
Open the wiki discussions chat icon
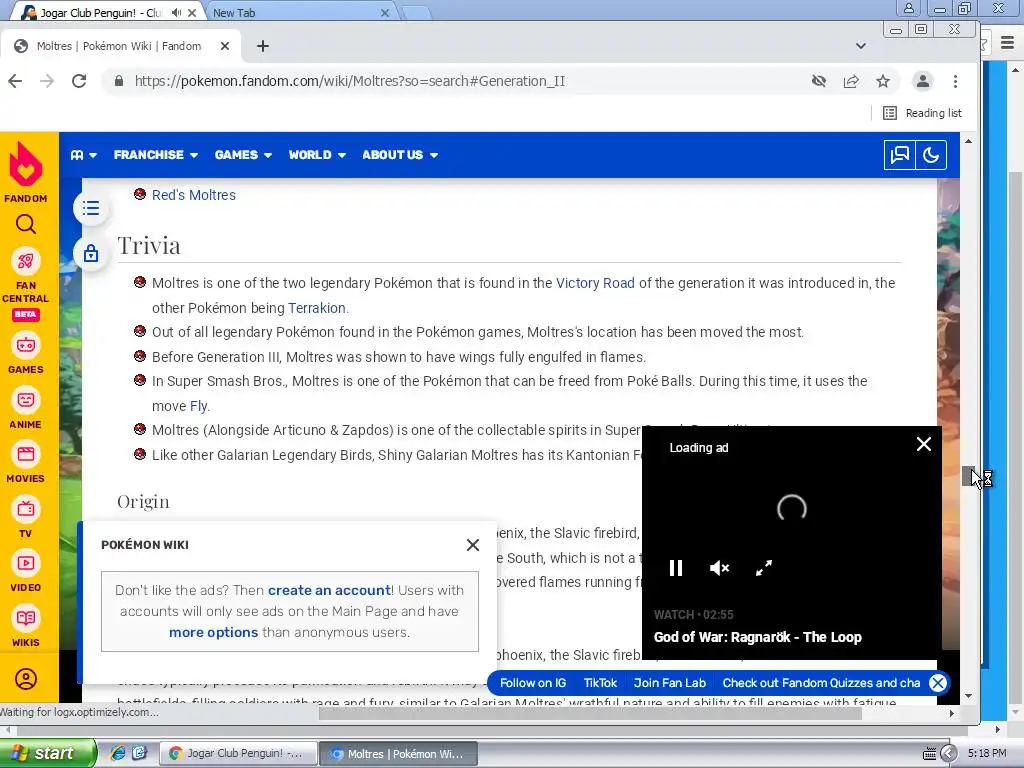click(x=899, y=155)
